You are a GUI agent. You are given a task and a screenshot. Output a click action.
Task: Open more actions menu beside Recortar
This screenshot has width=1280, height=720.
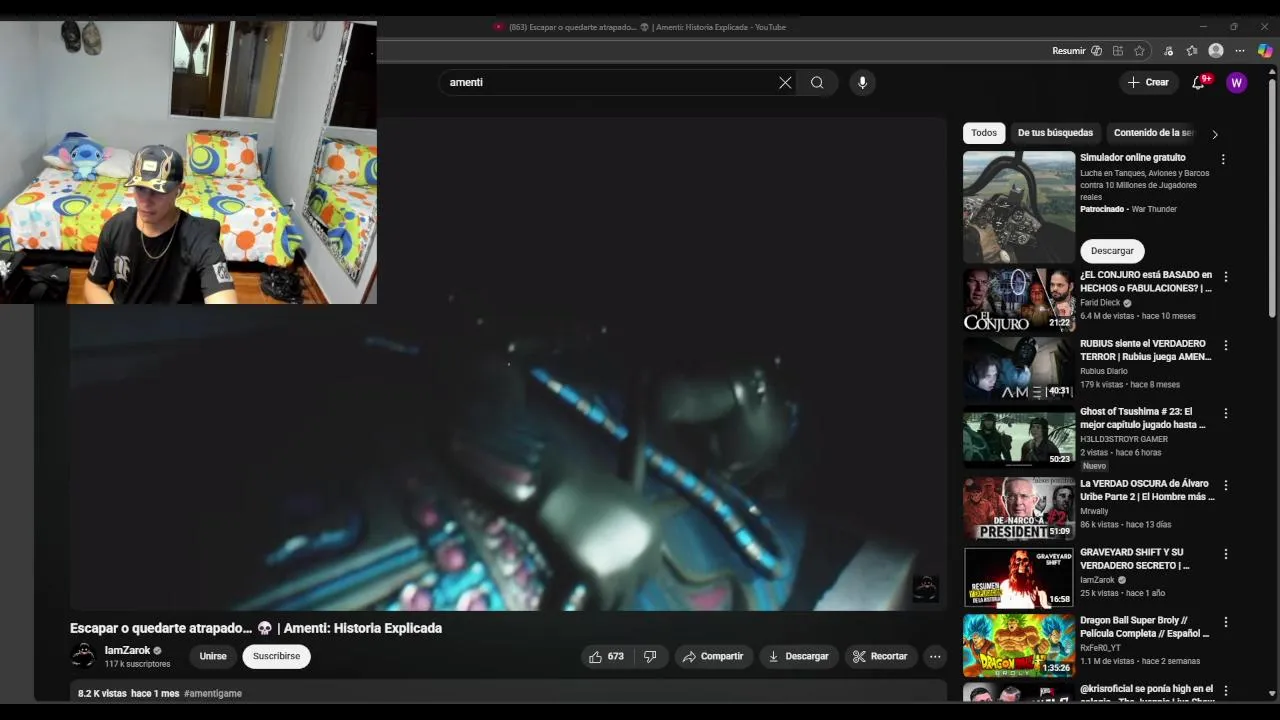(935, 656)
